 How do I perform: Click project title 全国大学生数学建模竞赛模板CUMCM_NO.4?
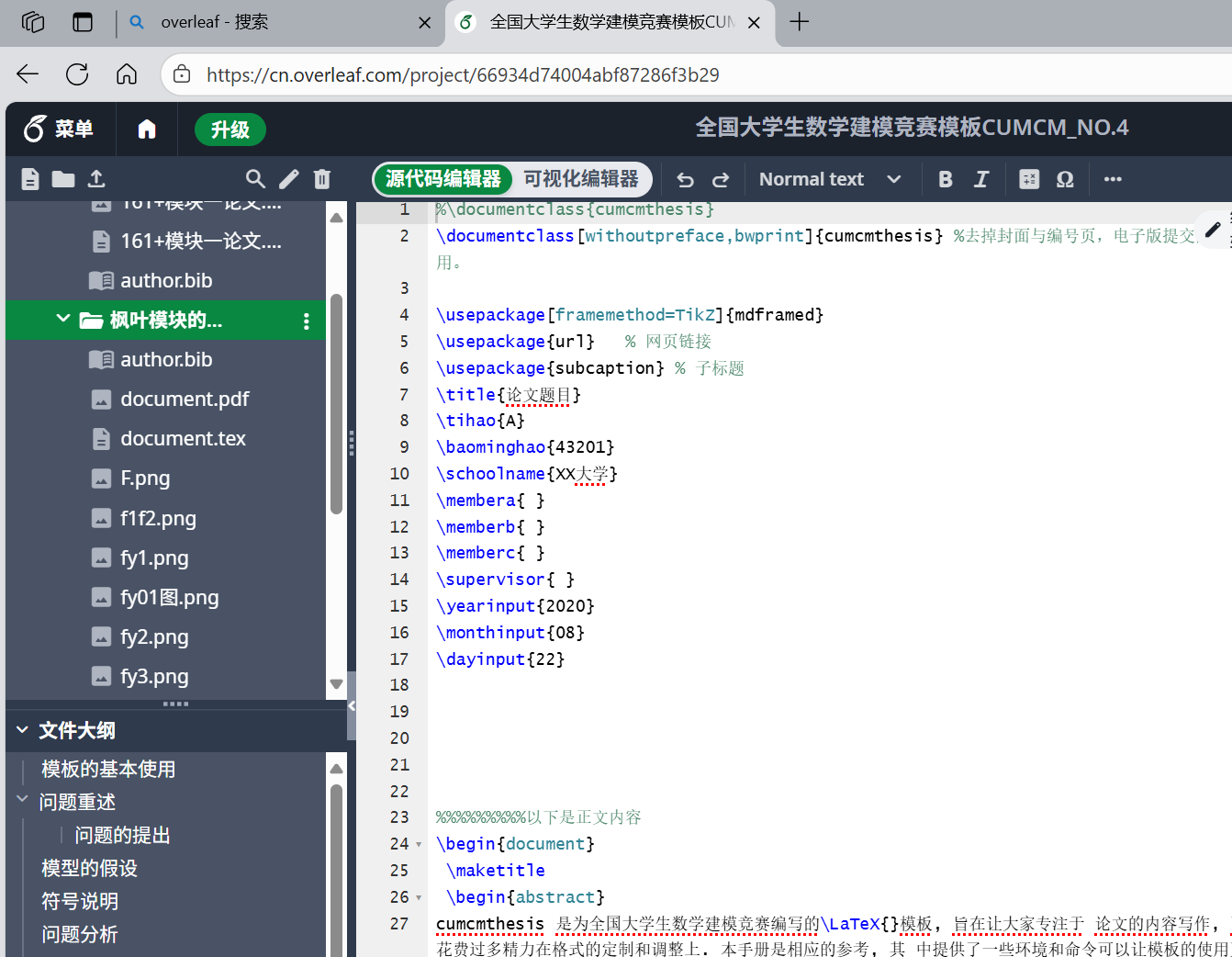click(912, 128)
